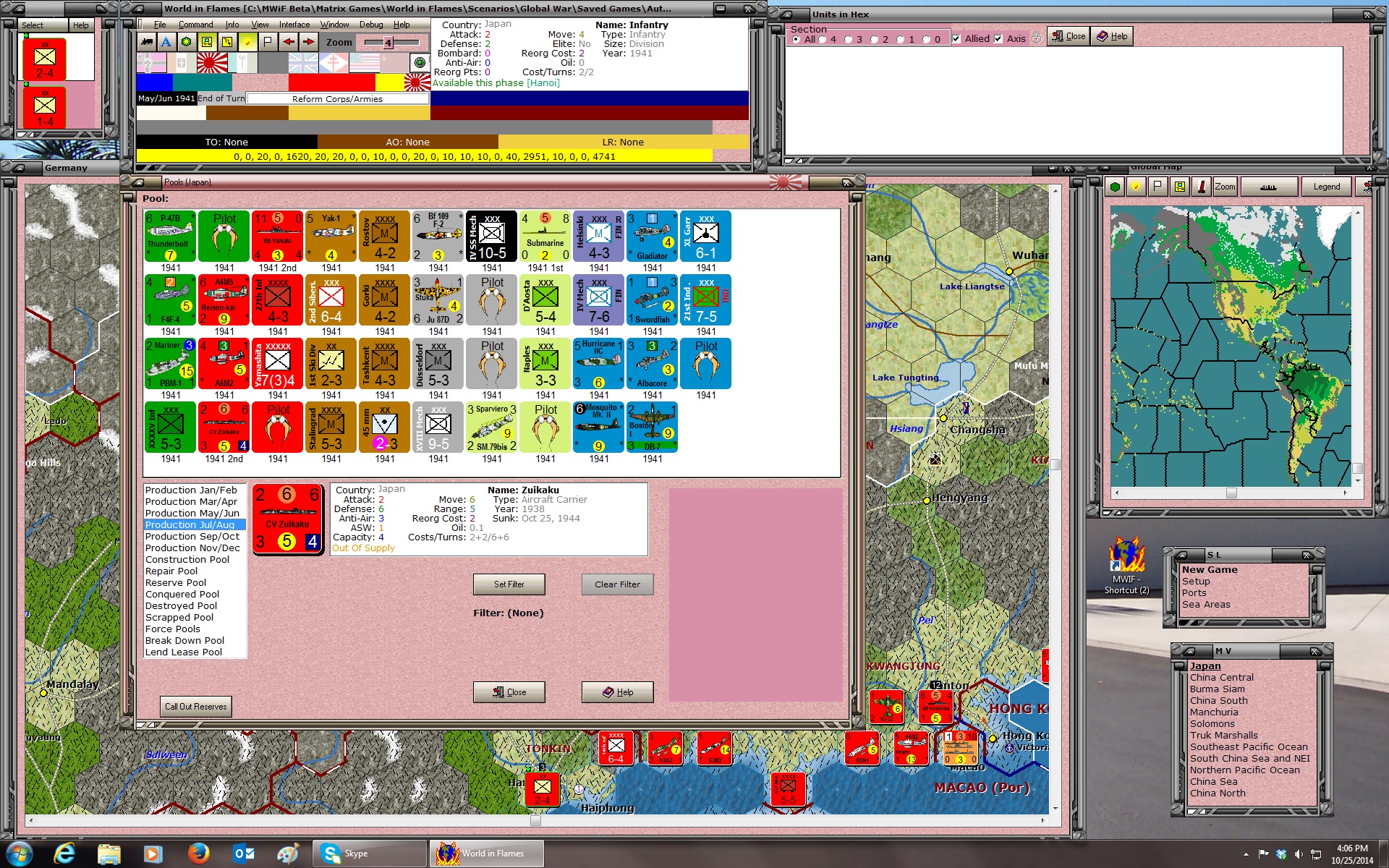Select the P-47B Thunderbolt unit in pool
This screenshot has height=868, width=1389.
(x=170, y=237)
